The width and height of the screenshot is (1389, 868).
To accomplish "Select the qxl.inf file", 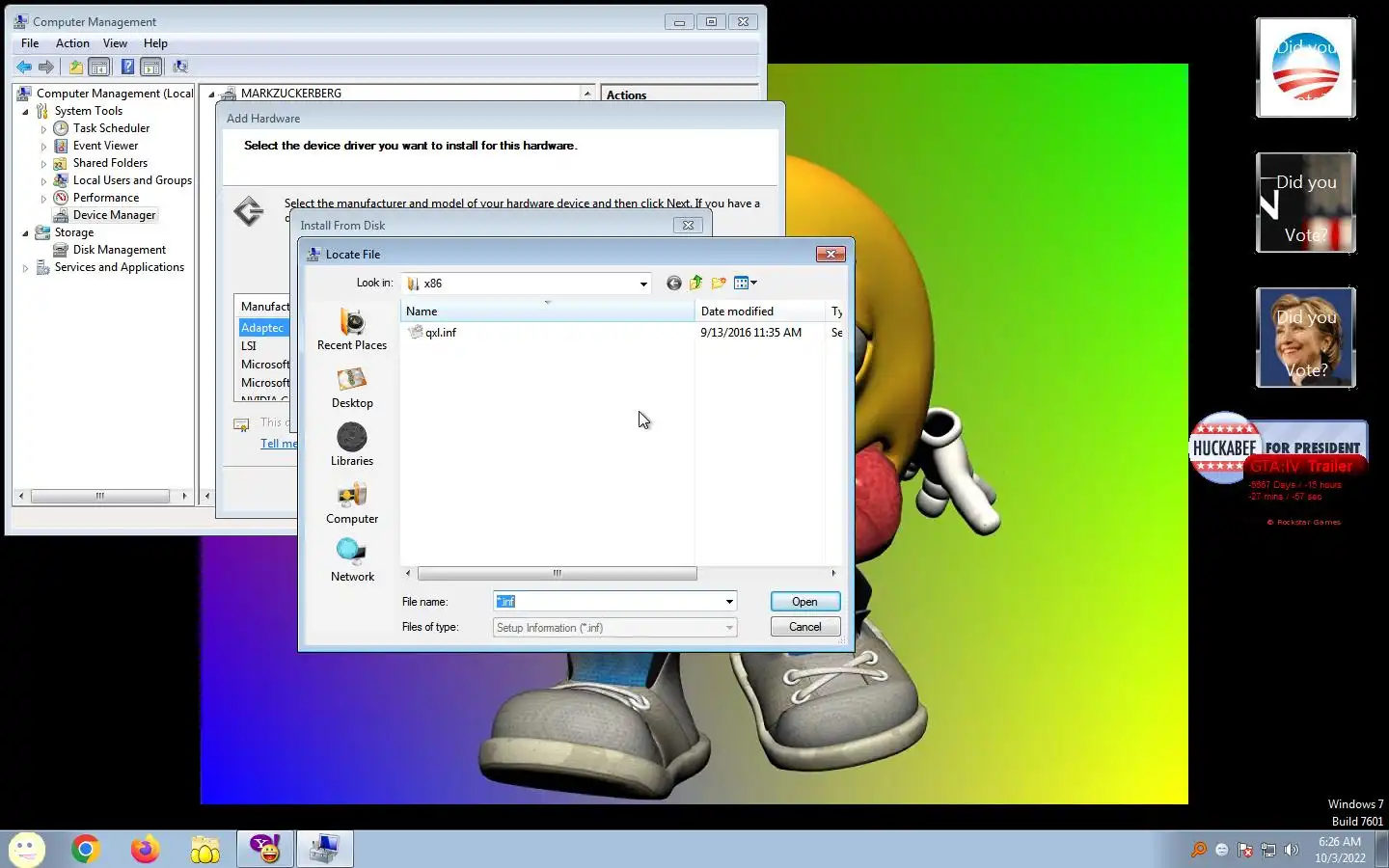I will coord(432,332).
